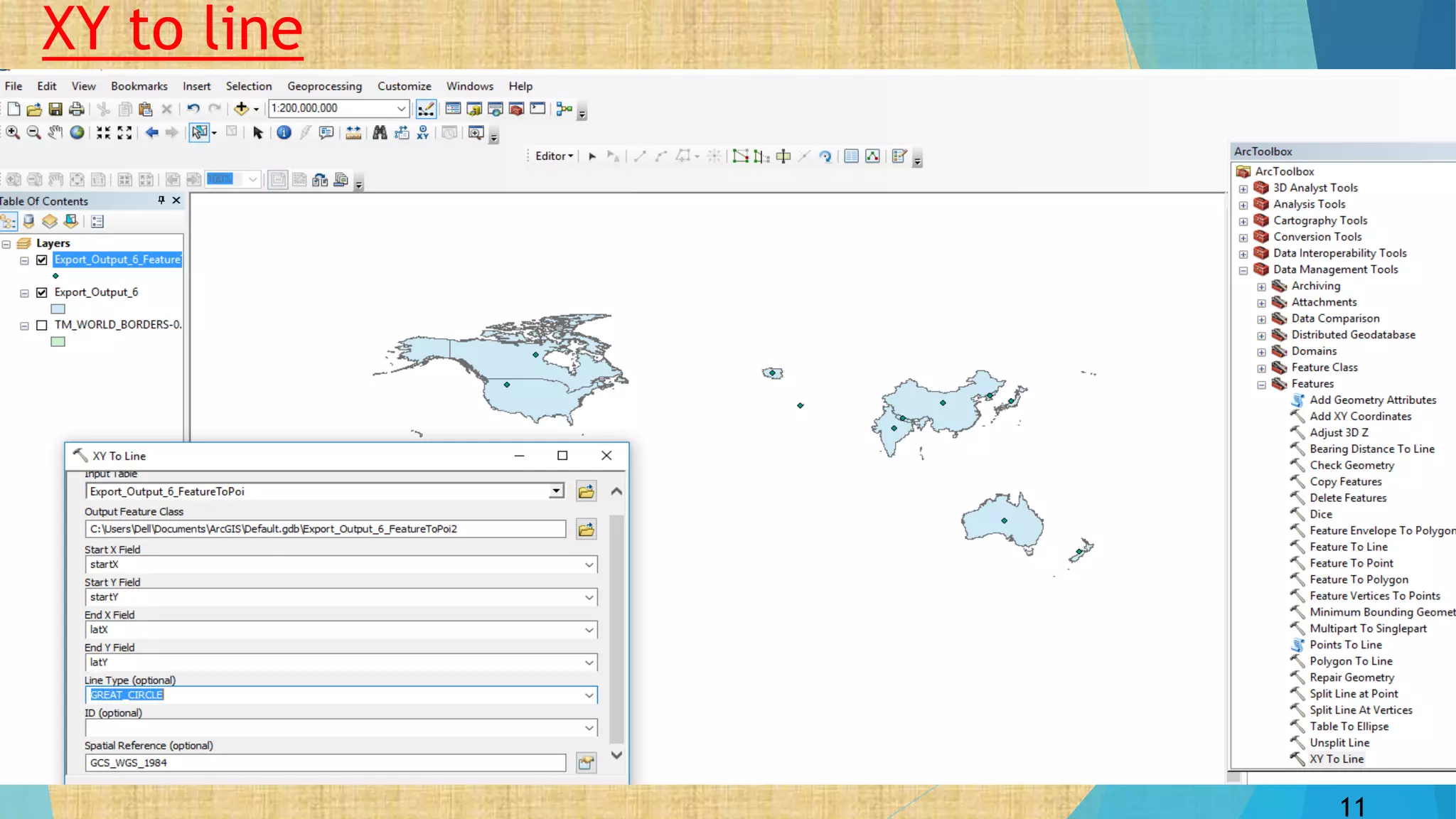Select the Zoom In tool

coord(13,133)
